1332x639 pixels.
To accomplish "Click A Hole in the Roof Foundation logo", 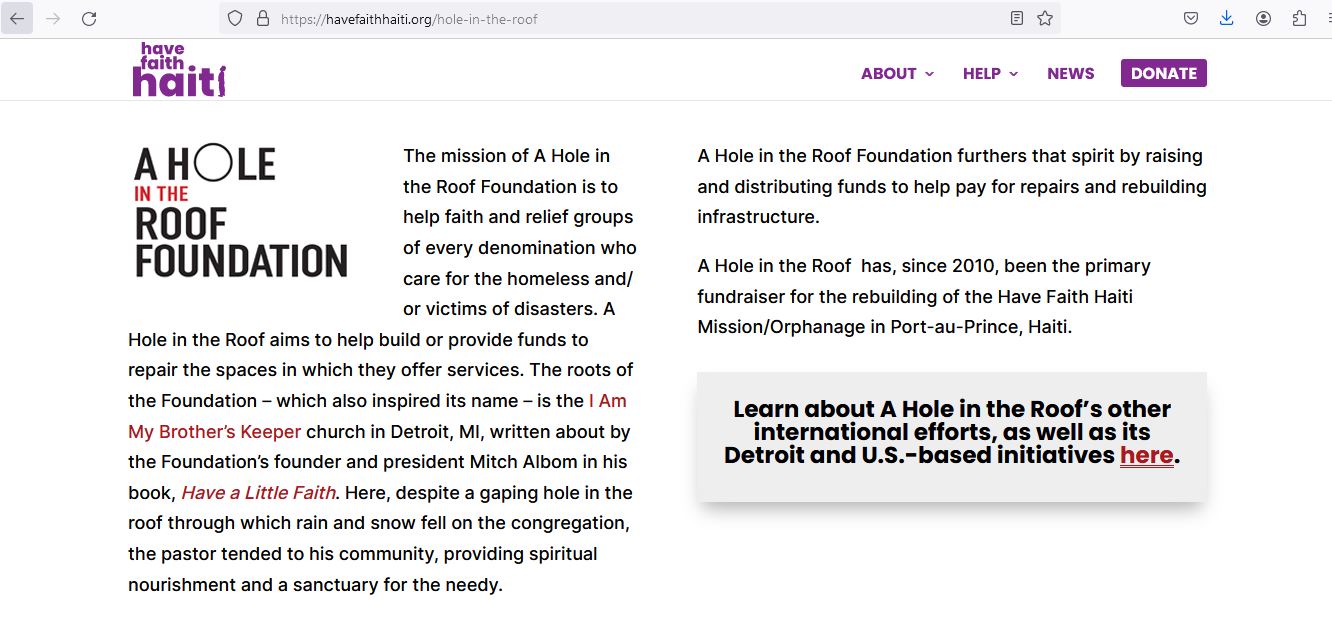I will pos(241,212).
